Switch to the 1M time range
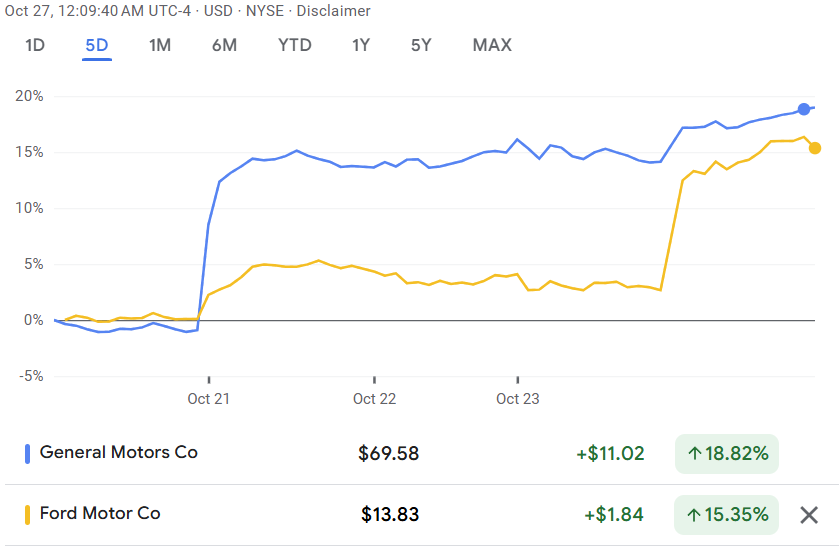The height and width of the screenshot is (546, 839). (x=160, y=45)
